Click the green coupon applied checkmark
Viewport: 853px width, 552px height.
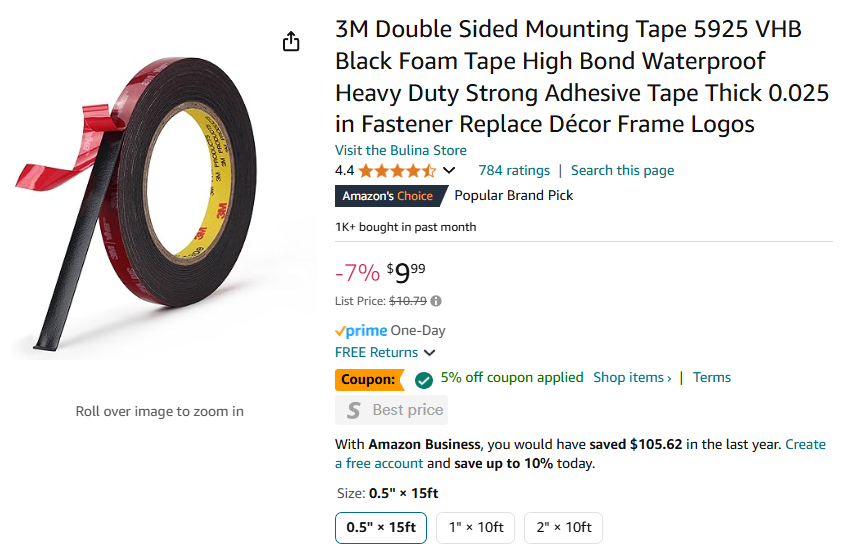(424, 380)
